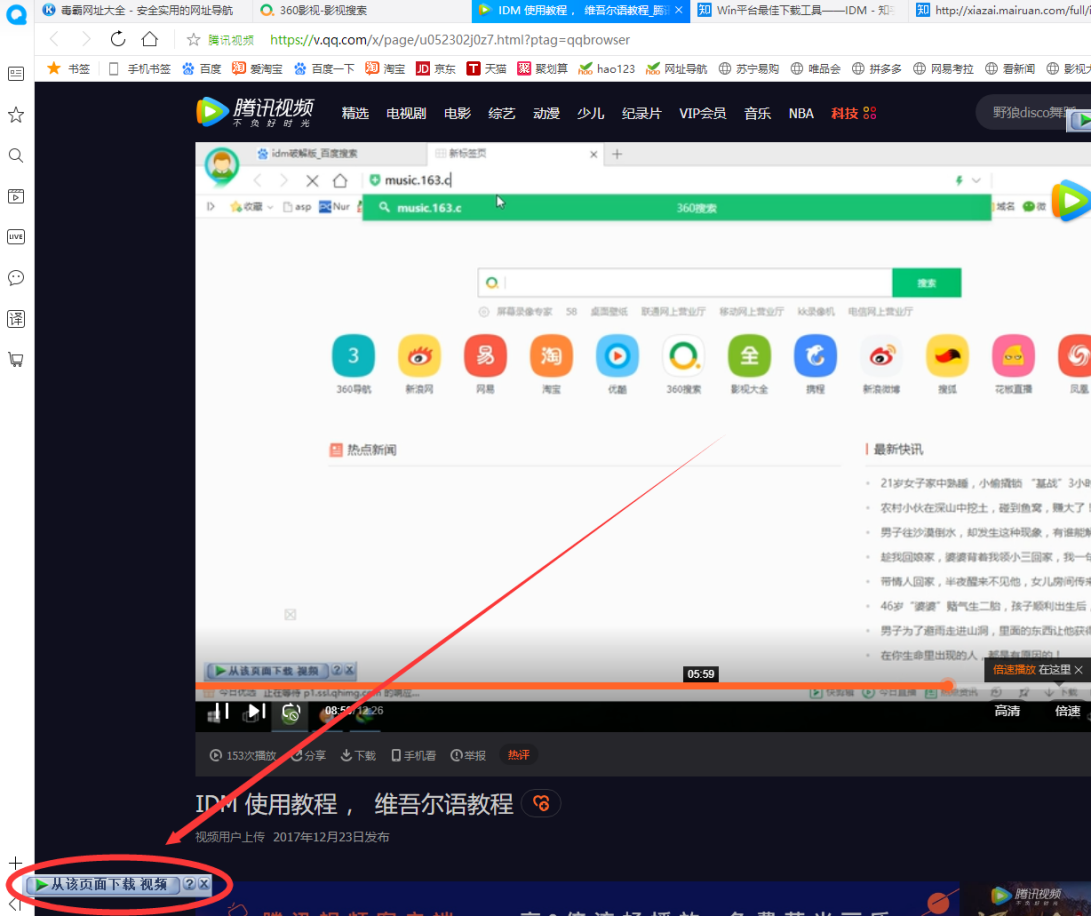Click the video progress bar handle

click(x=947, y=685)
